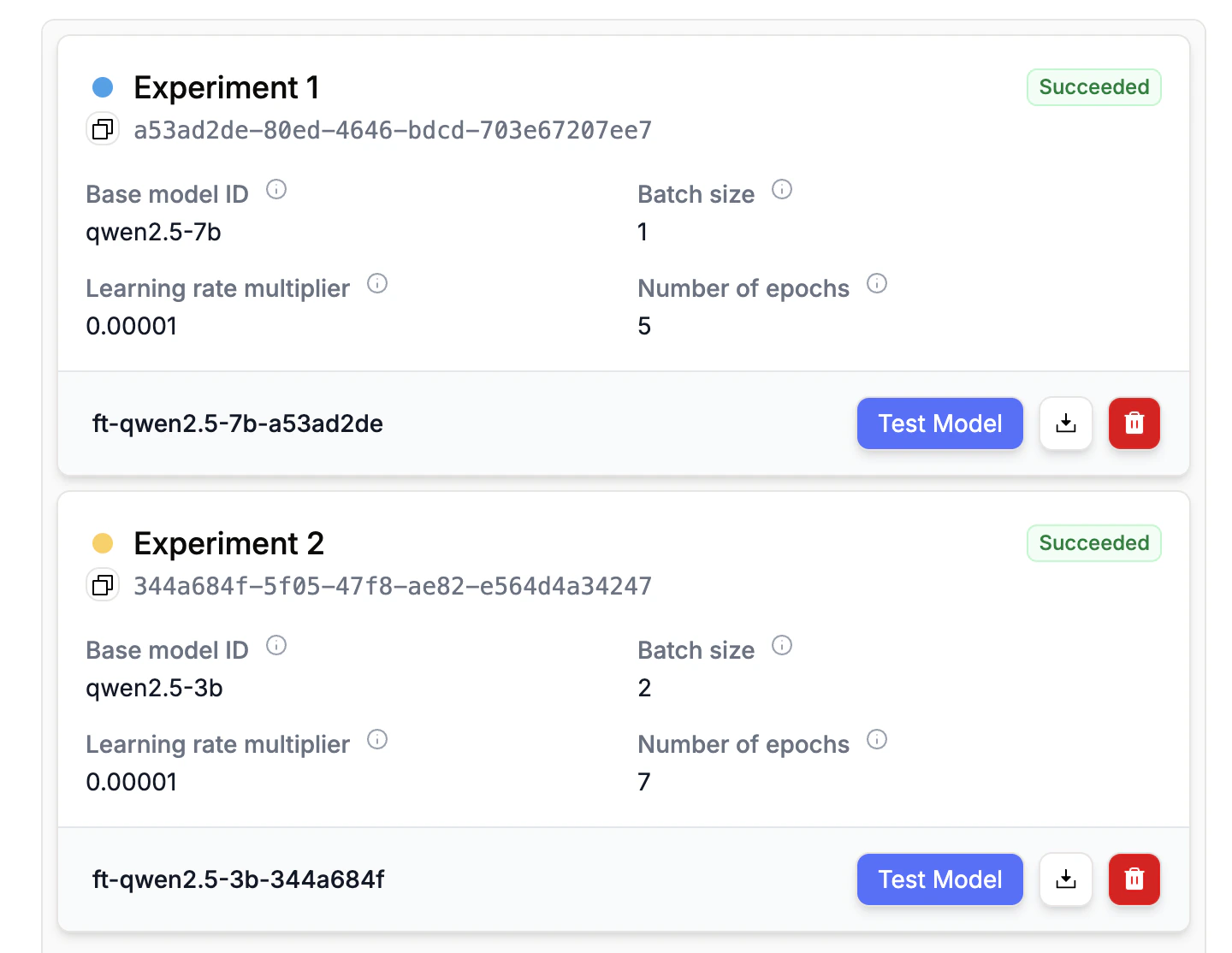Select the Experiment 2 title
The width and height of the screenshot is (1232, 953).
(228, 542)
